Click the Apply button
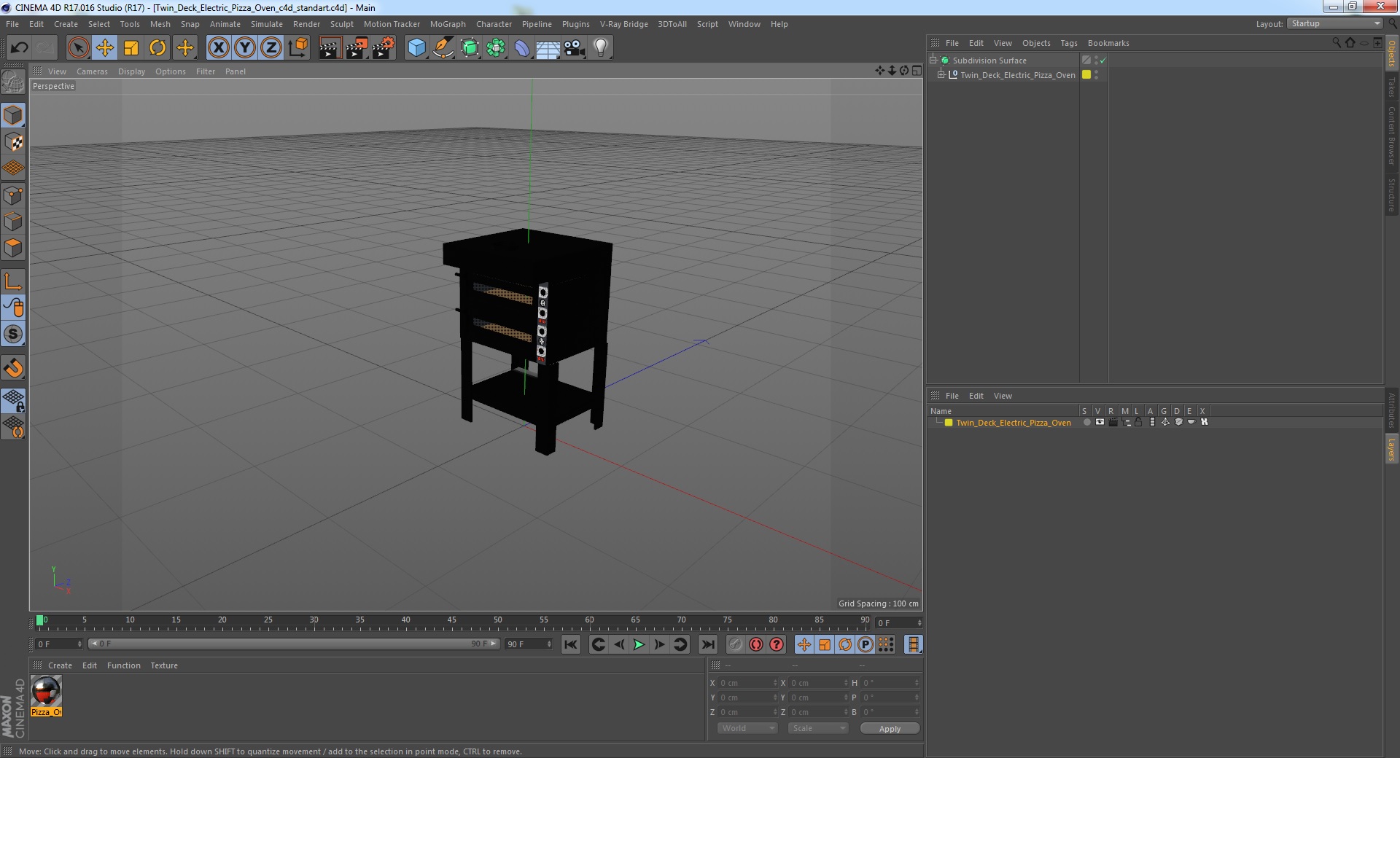This screenshot has width=1400, height=844. (889, 728)
